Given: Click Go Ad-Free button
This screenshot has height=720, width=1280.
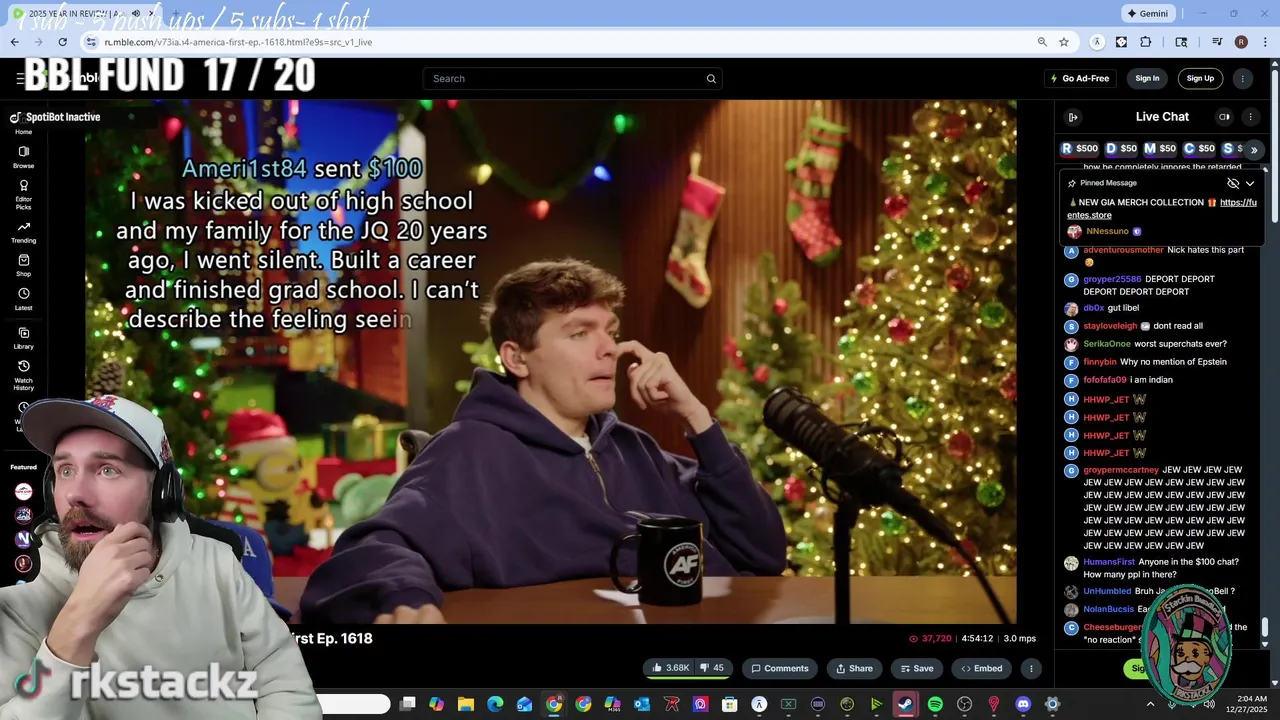Looking at the screenshot, I should coord(1079,79).
